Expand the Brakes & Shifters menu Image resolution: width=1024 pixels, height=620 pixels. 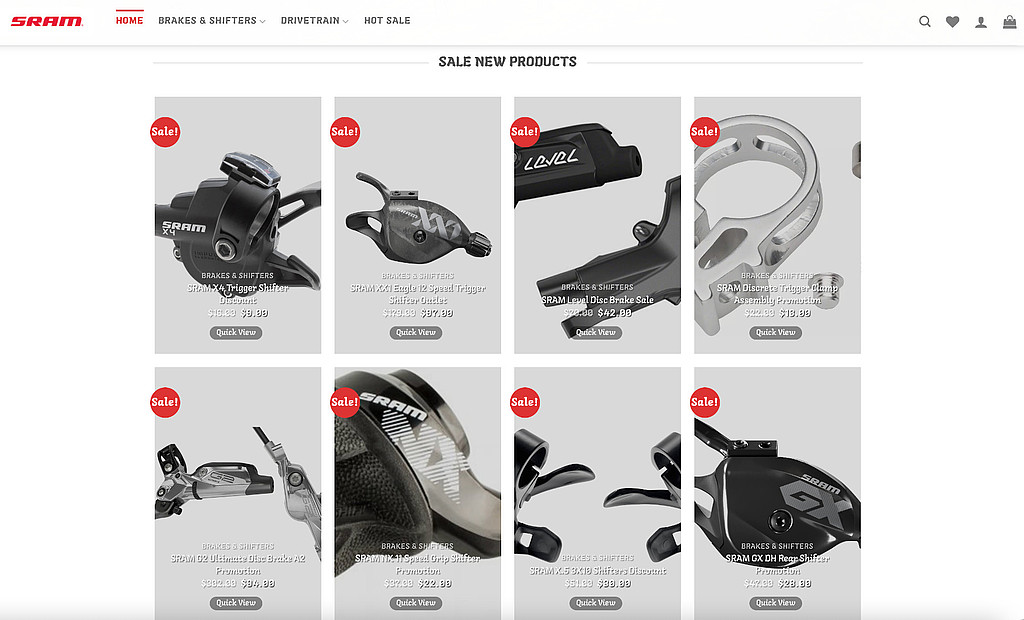[212, 21]
